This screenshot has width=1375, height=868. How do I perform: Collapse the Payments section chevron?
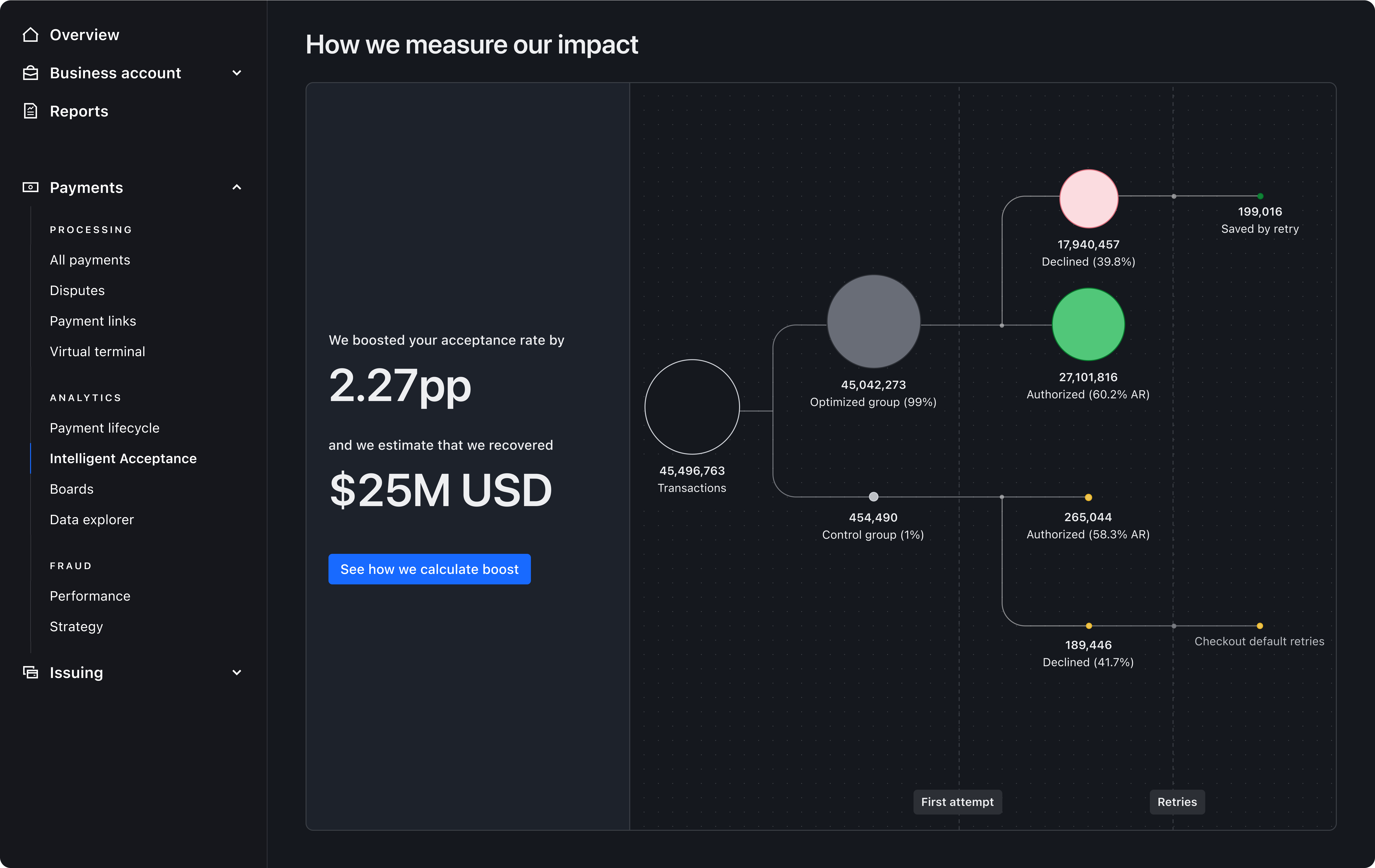coord(237,187)
